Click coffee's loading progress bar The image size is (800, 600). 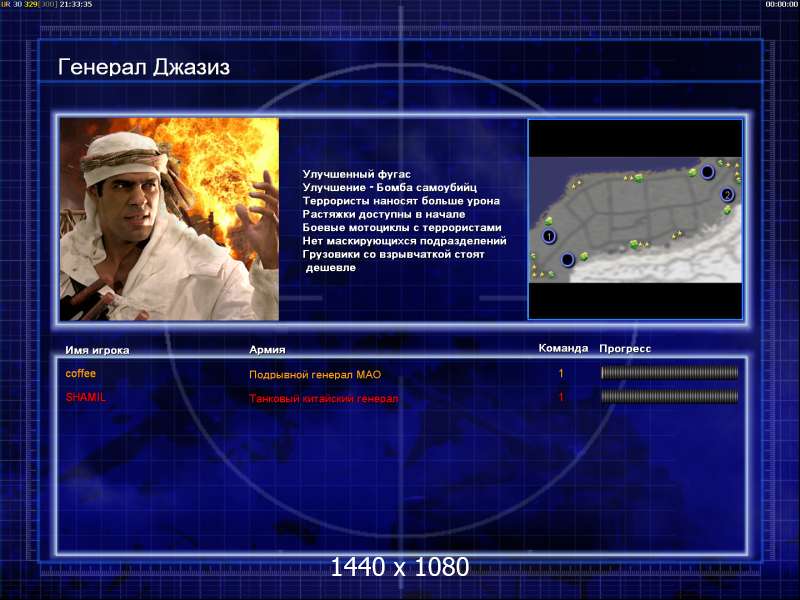coord(669,373)
